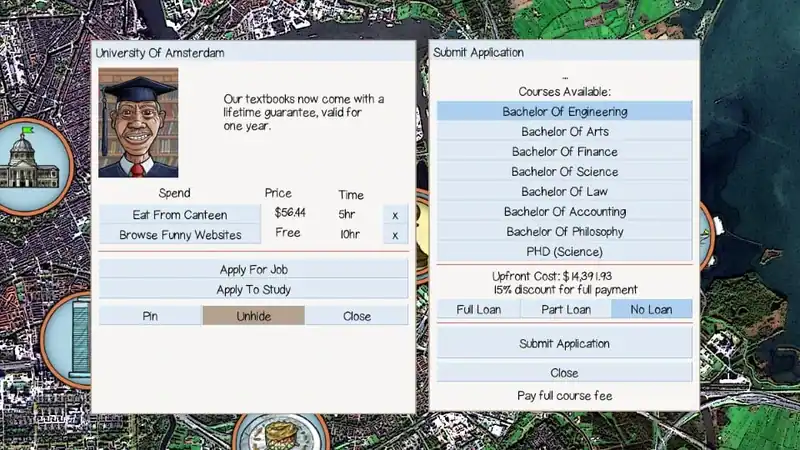Choose PHD (Science) course

click(x=565, y=252)
